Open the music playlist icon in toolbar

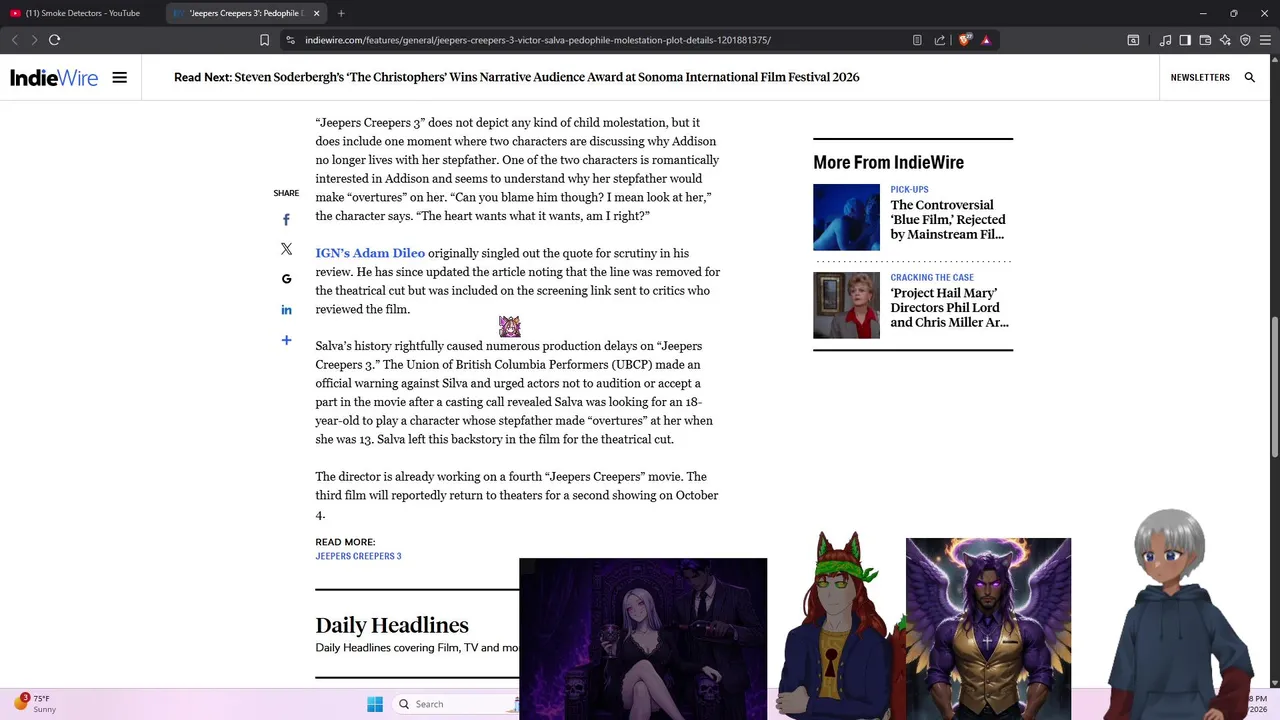1165,40
